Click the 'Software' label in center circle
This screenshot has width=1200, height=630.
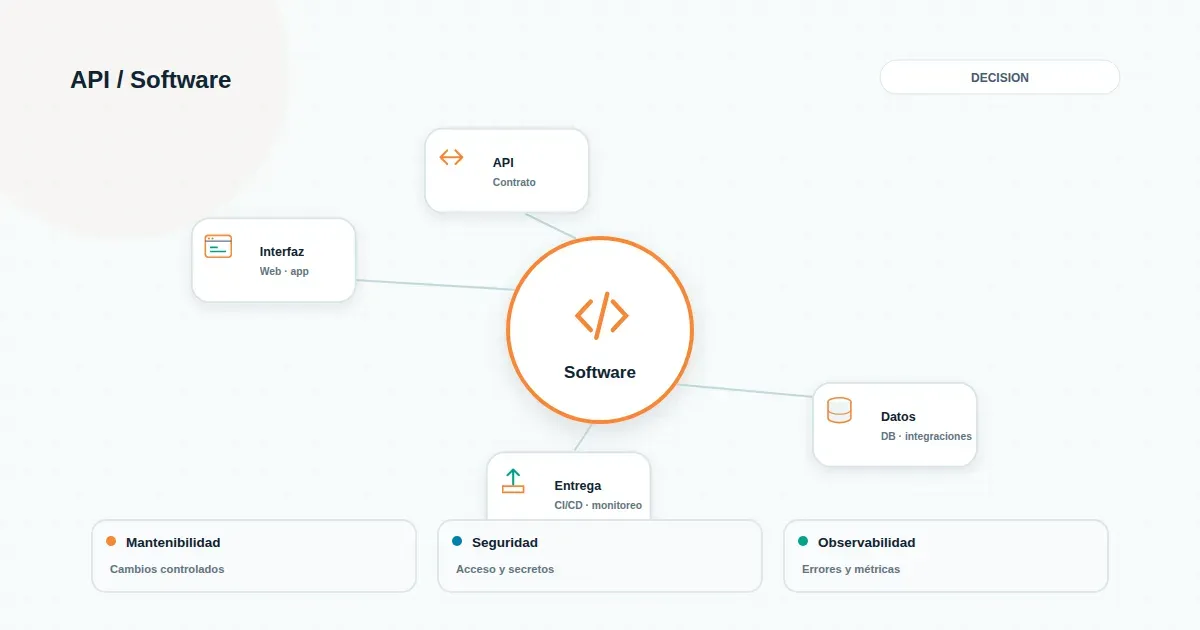pyautogui.click(x=600, y=372)
